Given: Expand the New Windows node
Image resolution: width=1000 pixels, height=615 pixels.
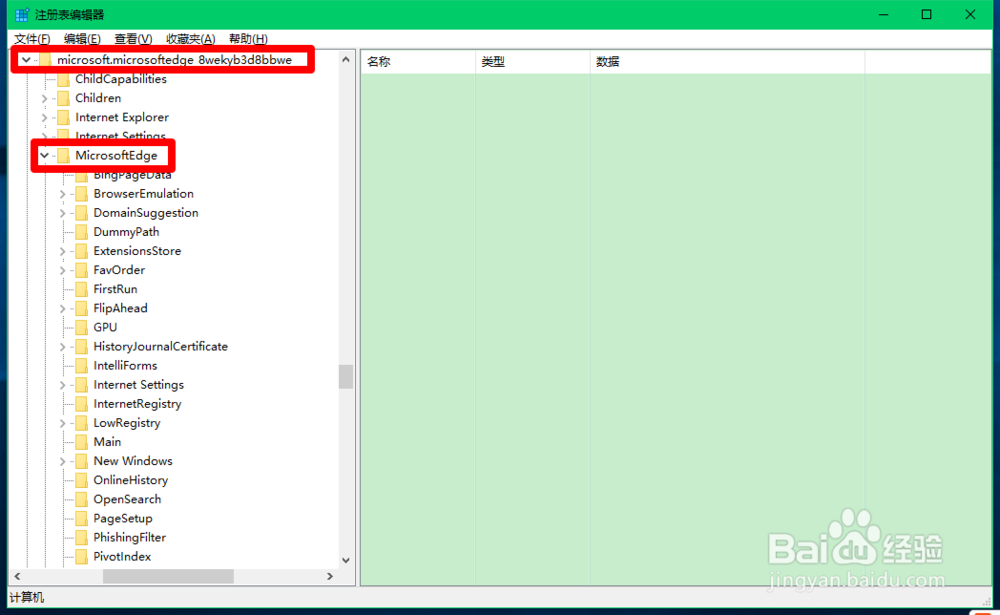Looking at the screenshot, I should pyautogui.click(x=61, y=460).
